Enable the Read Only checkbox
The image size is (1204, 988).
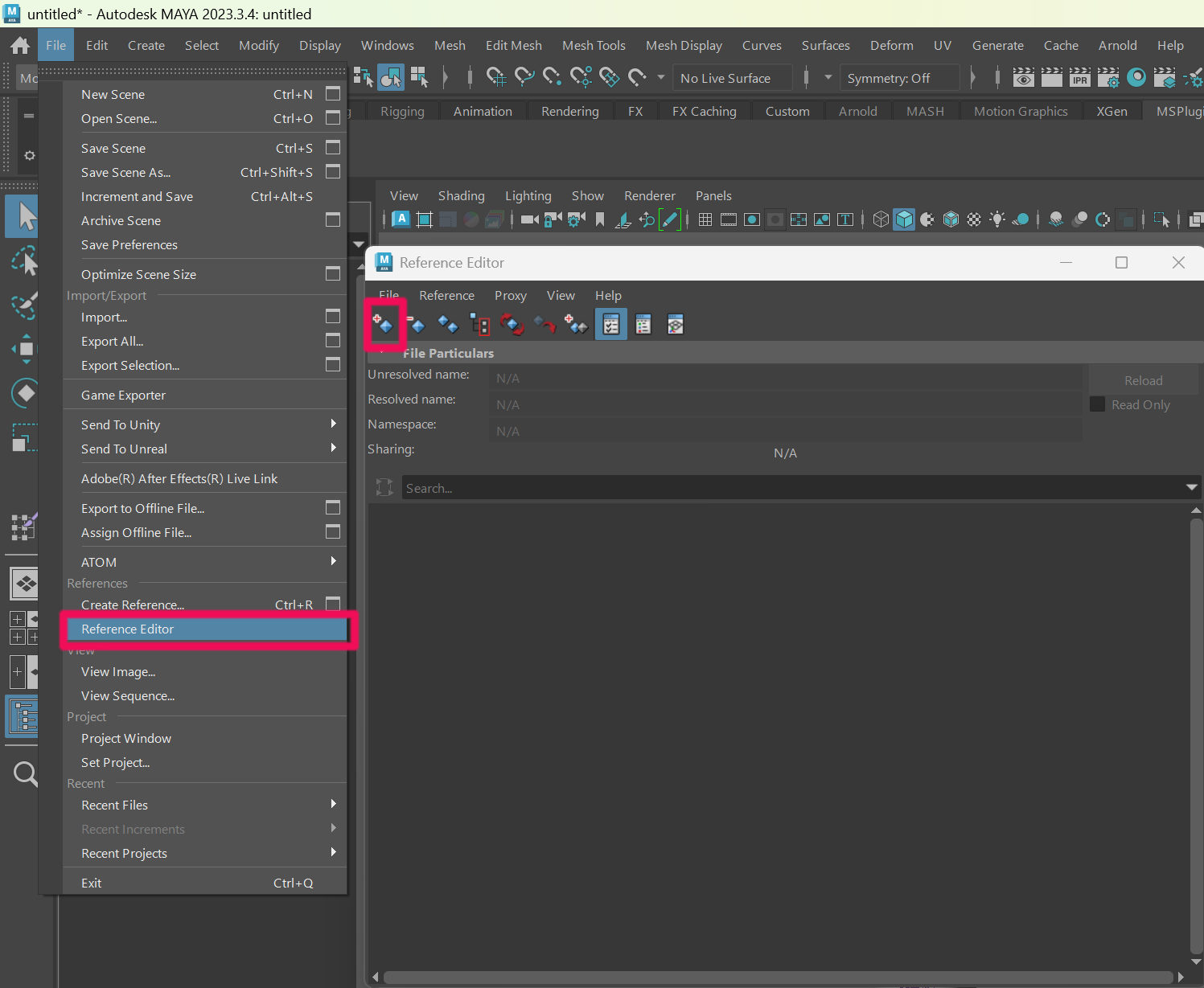pos(1097,404)
